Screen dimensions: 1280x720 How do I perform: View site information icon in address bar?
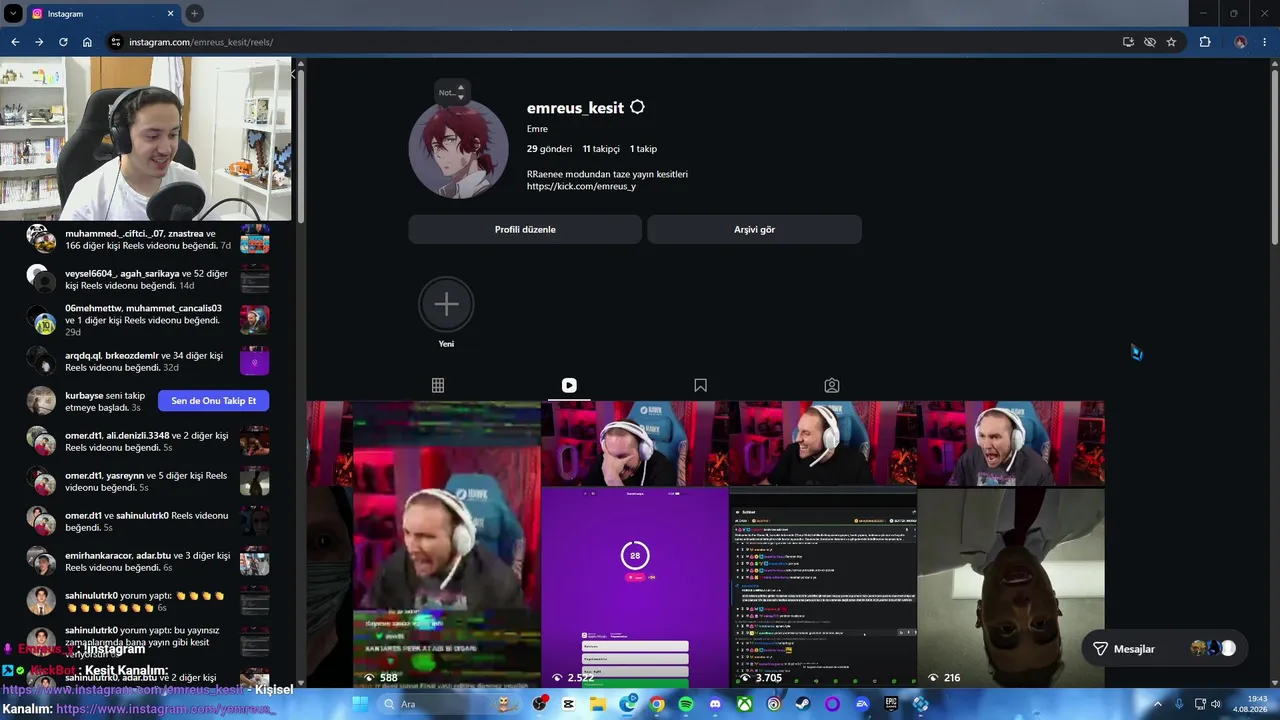pos(116,42)
